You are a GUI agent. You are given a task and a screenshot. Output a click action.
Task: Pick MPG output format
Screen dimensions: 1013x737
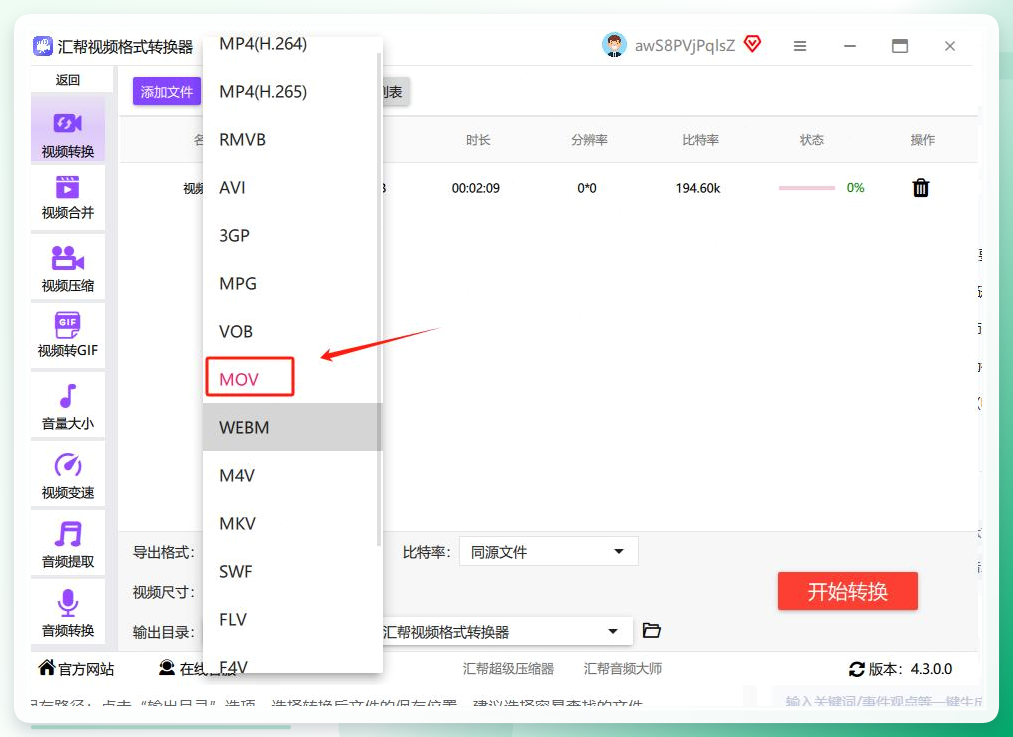[292, 284]
